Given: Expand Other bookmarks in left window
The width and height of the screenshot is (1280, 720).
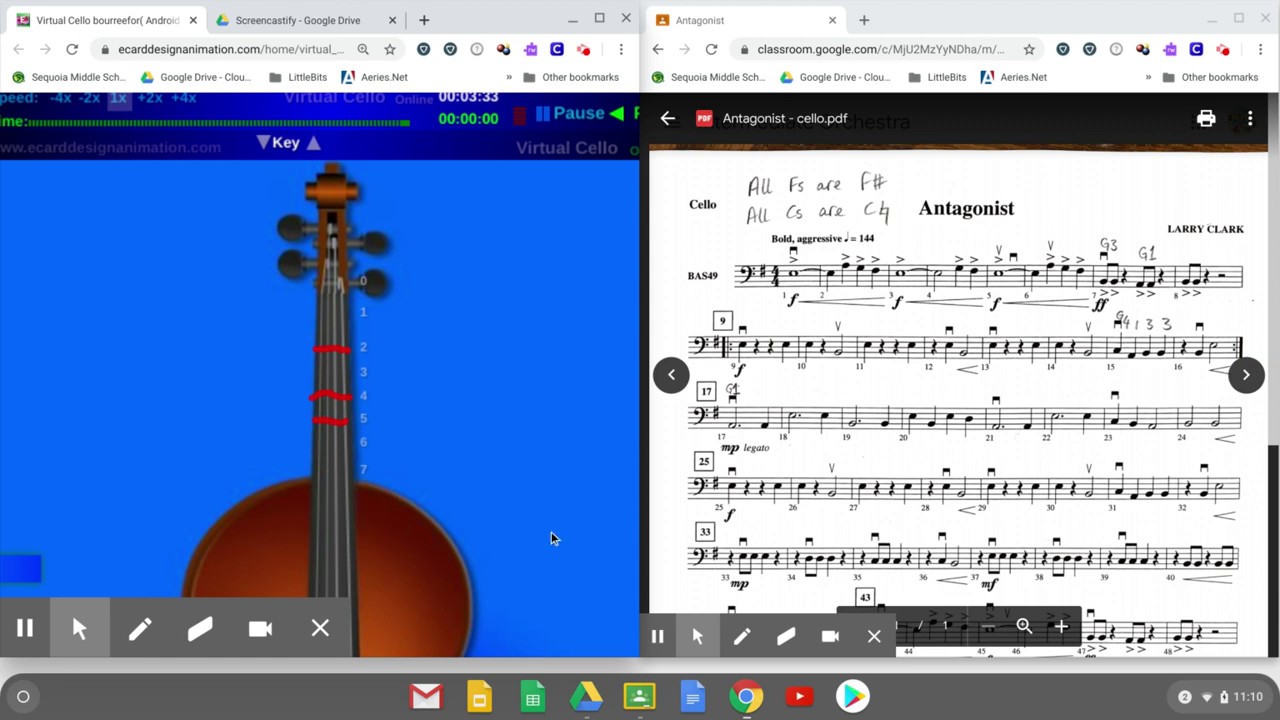Looking at the screenshot, I should click(x=570, y=77).
